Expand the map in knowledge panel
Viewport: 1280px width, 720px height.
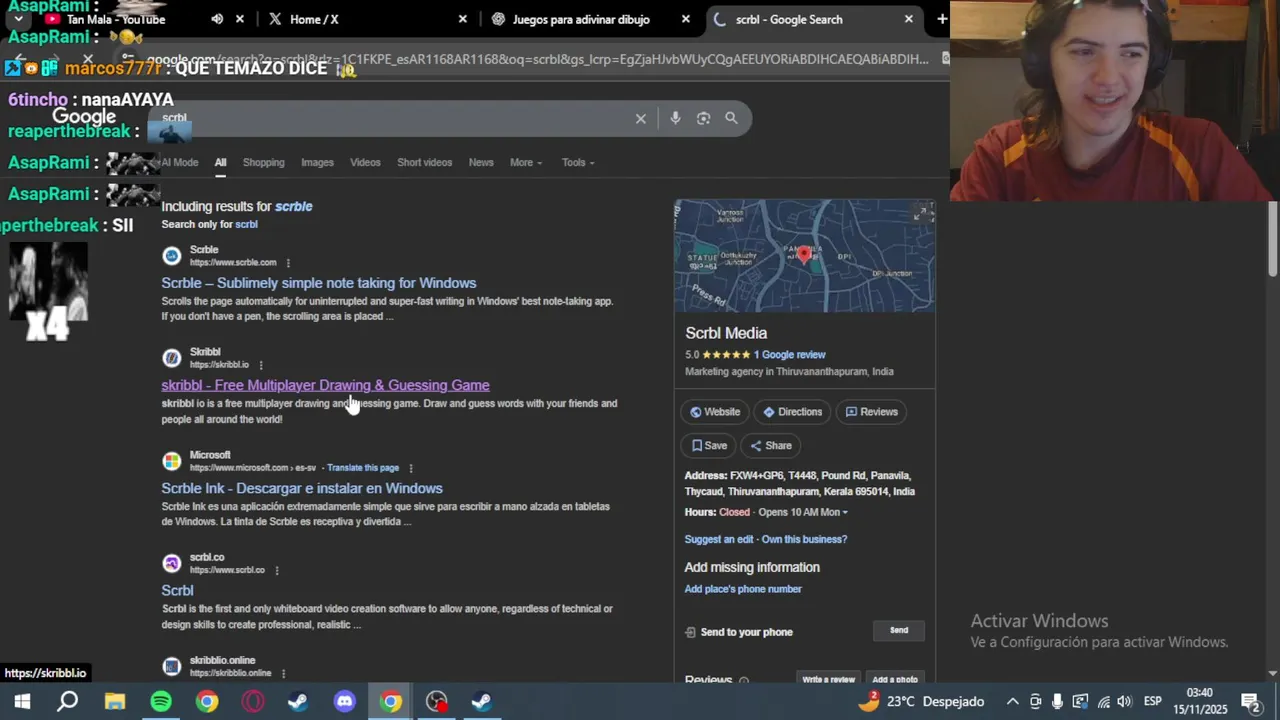pyautogui.click(x=922, y=212)
